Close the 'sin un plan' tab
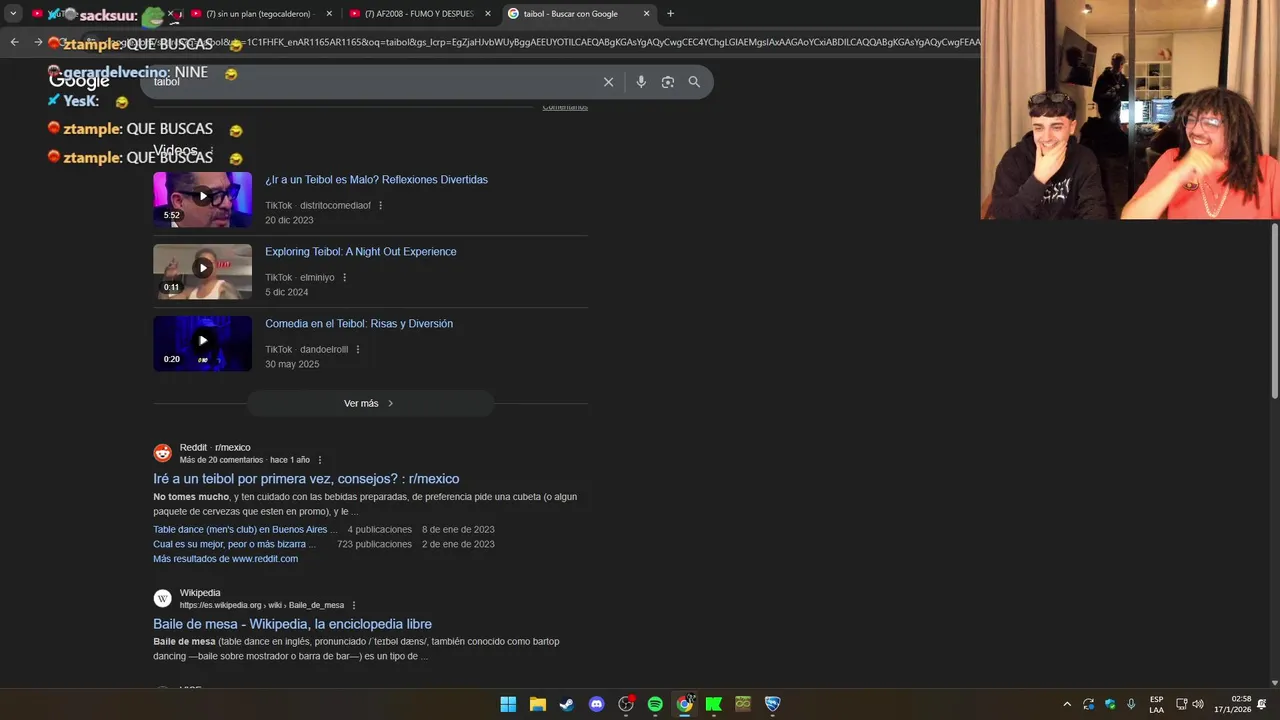This screenshot has height=720, width=1280. click(328, 14)
